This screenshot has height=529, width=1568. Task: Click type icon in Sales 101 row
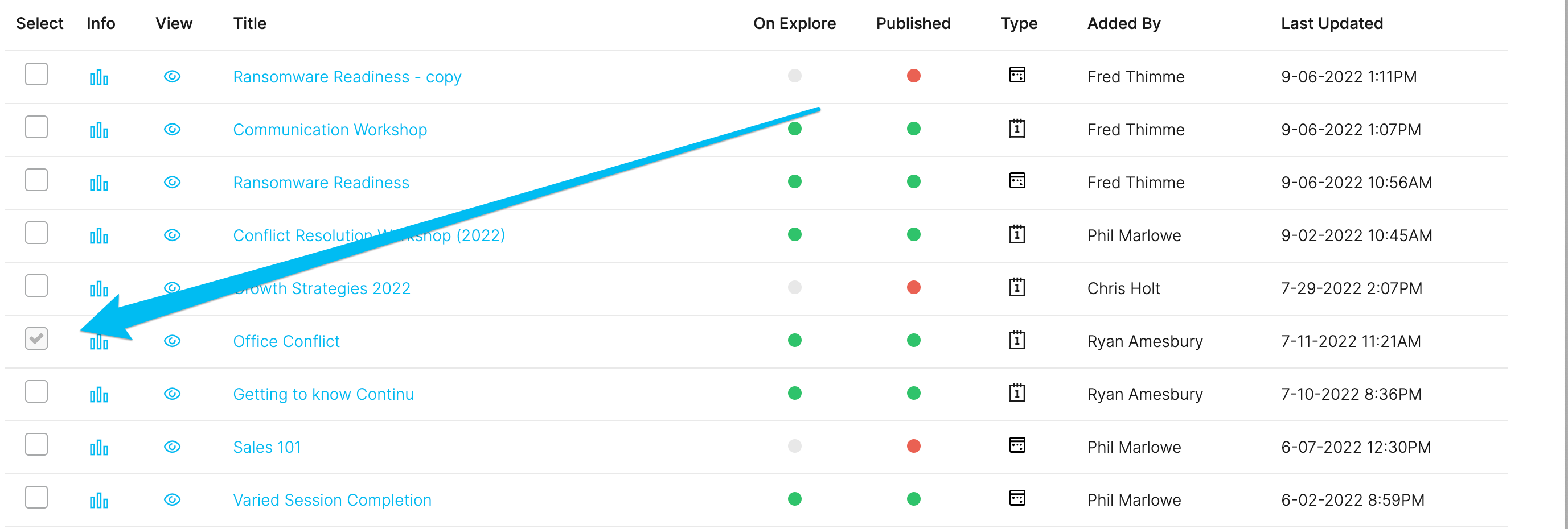(x=1017, y=445)
